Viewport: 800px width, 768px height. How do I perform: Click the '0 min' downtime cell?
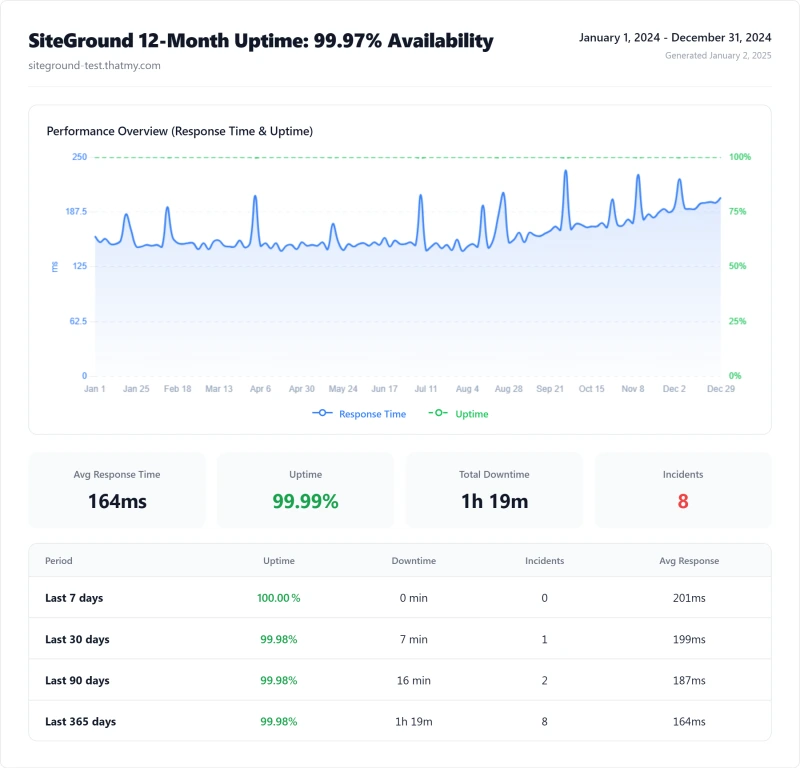414,598
